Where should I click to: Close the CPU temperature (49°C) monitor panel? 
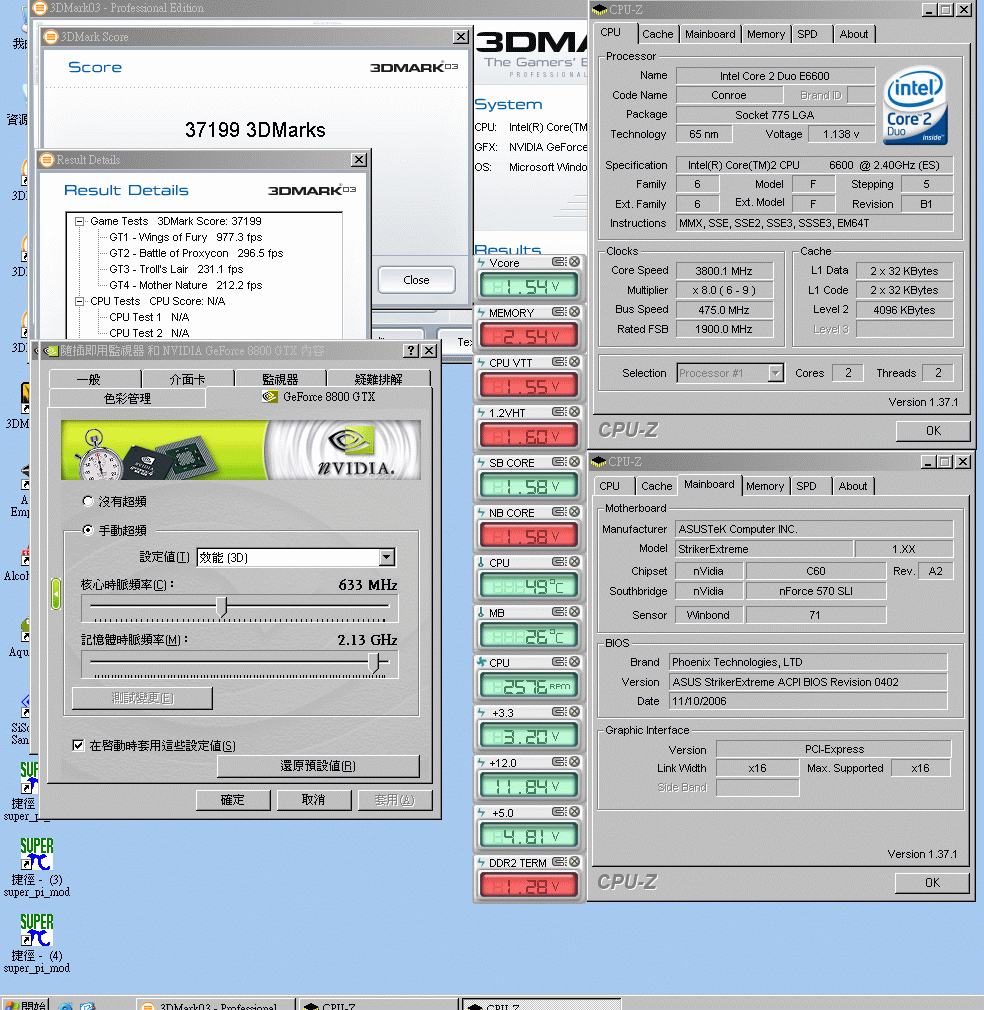pyautogui.click(x=574, y=562)
